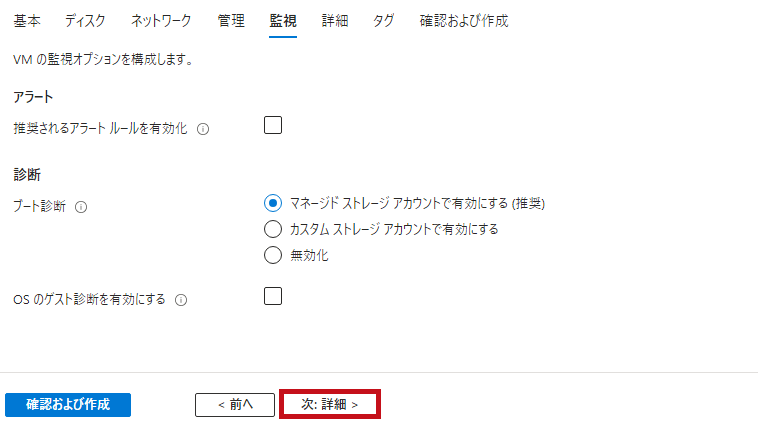The image size is (758, 430).
Task: Open the 詳細 tab
Action: 335,21
